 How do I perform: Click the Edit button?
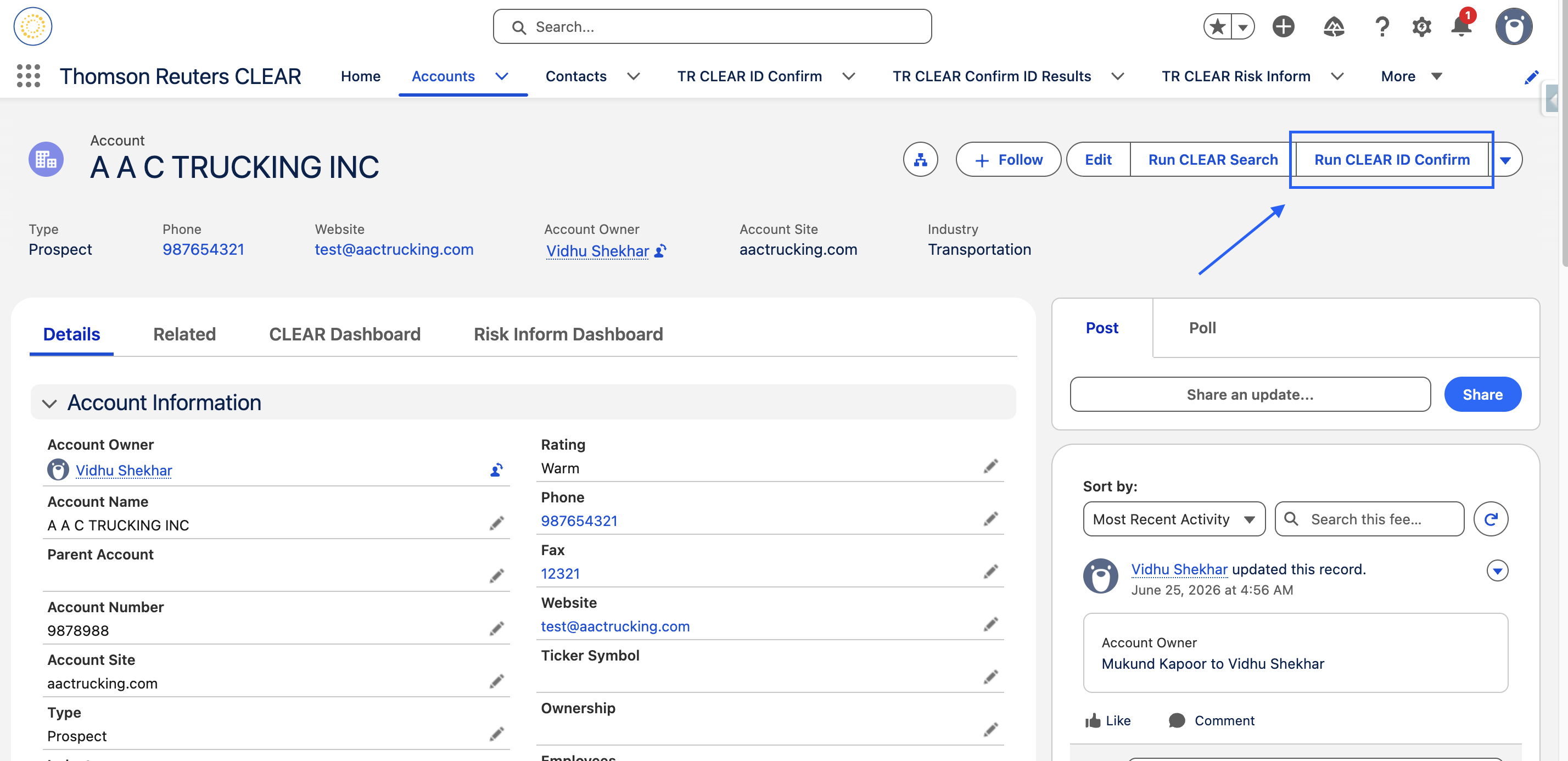point(1098,160)
